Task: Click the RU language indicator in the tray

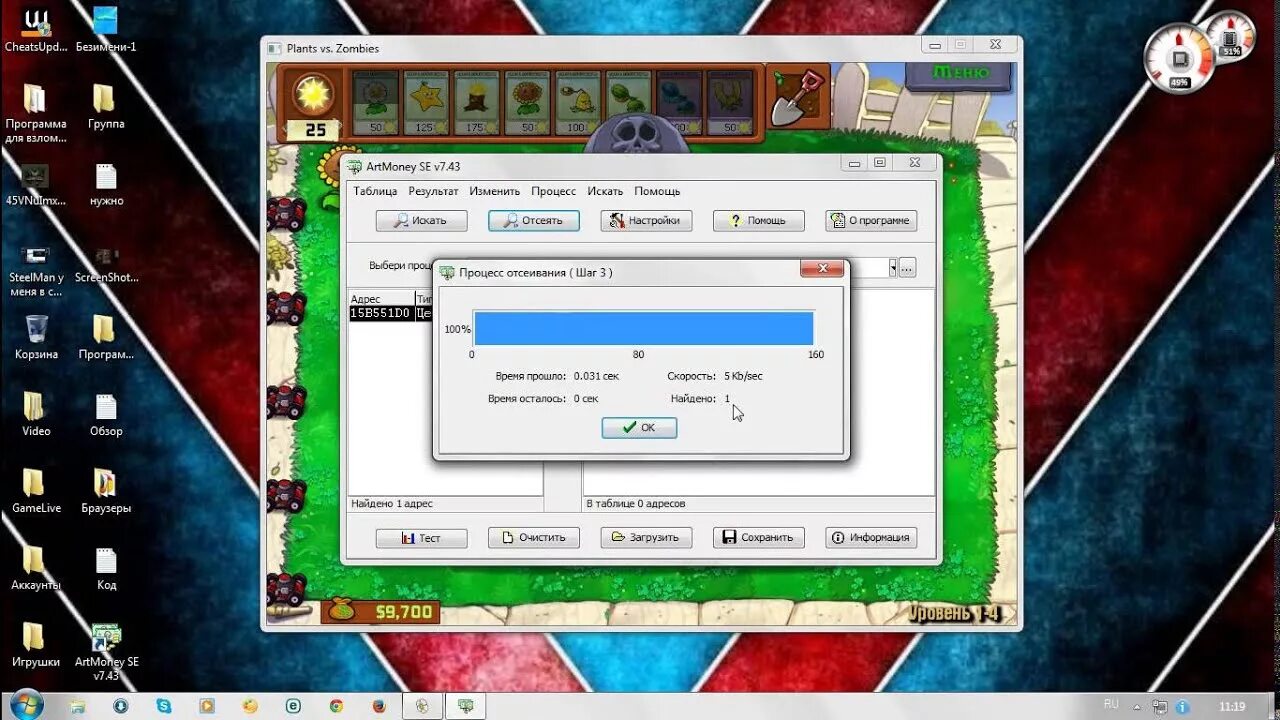Action: pyautogui.click(x=1110, y=706)
